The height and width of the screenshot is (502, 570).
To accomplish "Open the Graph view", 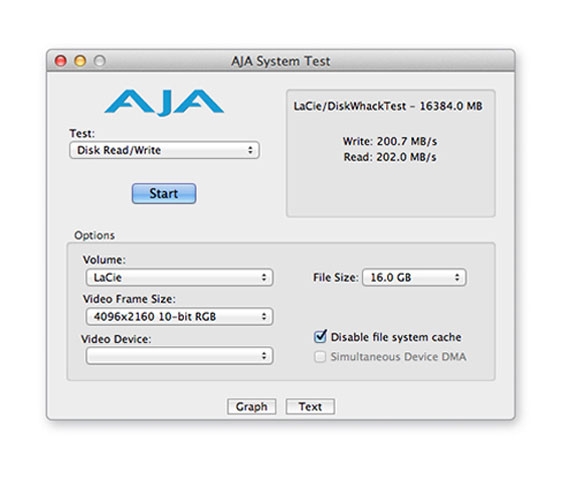I will pyautogui.click(x=252, y=406).
